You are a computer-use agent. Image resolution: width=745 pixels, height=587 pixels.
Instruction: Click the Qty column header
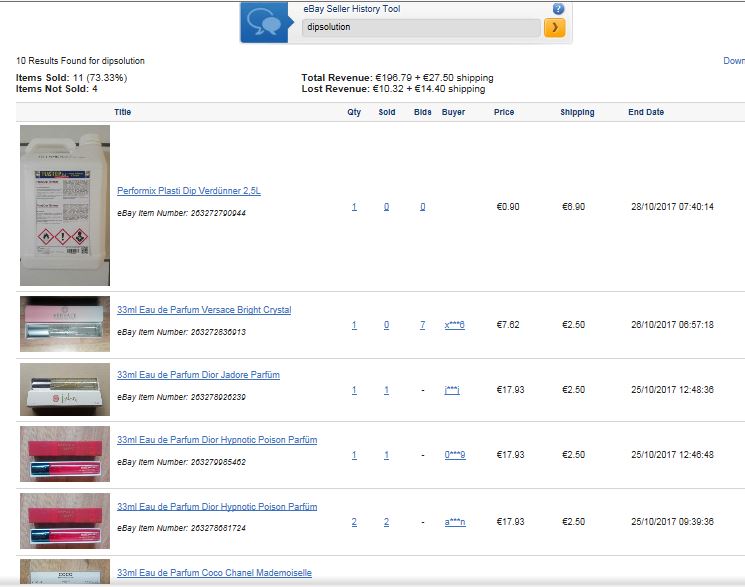pyautogui.click(x=354, y=112)
